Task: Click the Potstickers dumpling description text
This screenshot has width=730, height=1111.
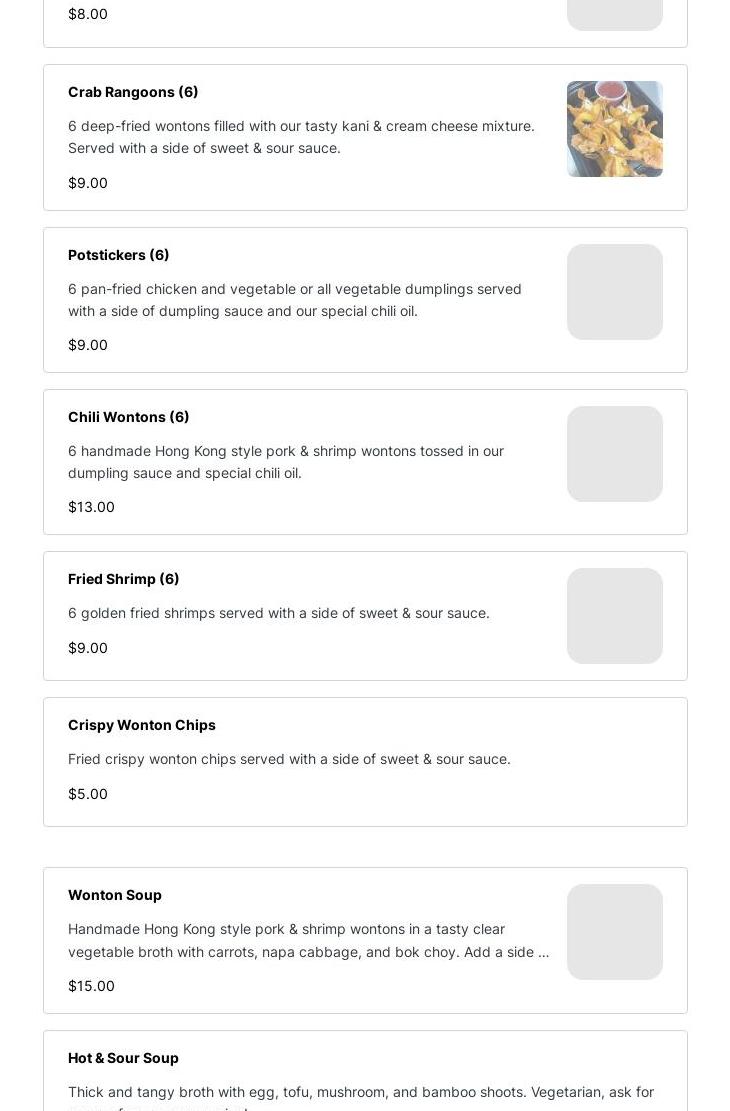Action: [295, 300]
